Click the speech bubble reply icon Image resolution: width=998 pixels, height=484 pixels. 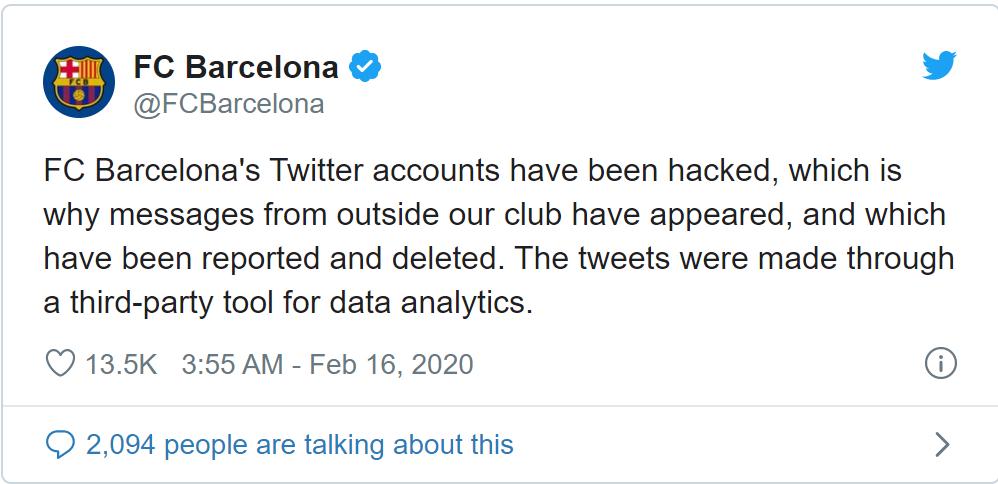click(61, 444)
